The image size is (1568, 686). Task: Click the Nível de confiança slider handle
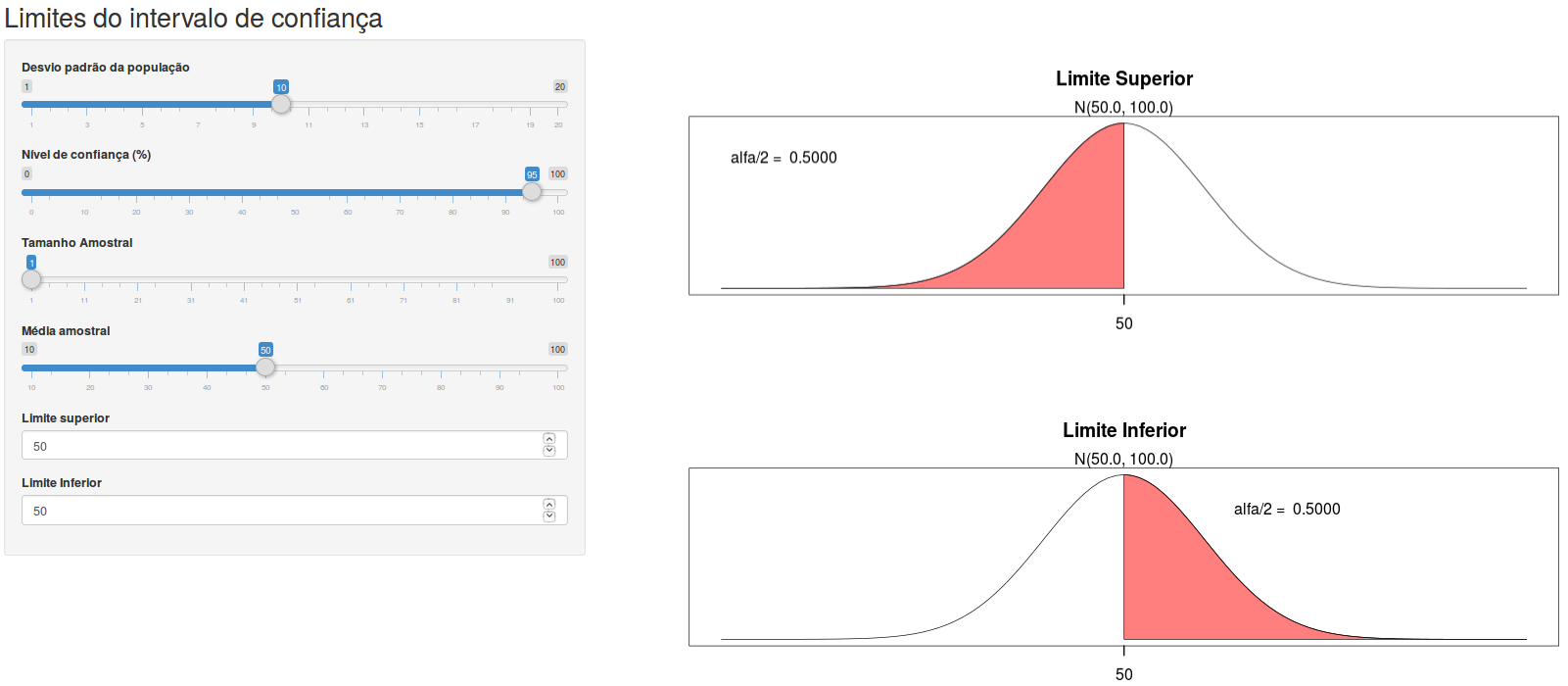pos(532,192)
